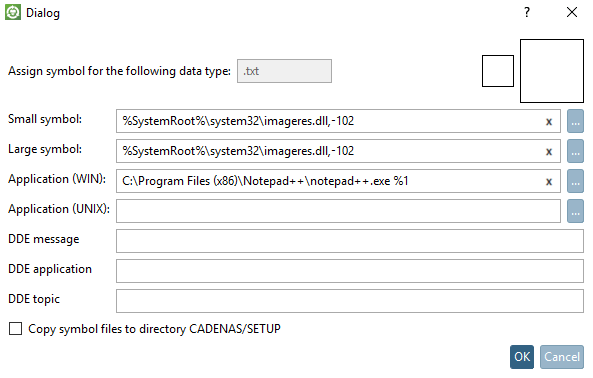Click the large symbol preview box

[552, 71]
